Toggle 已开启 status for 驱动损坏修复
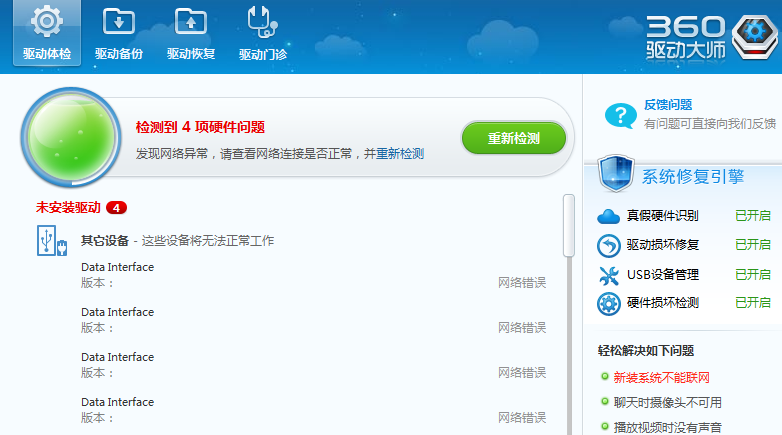This screenshot has width=782, height=435. [x=753, y=244]
